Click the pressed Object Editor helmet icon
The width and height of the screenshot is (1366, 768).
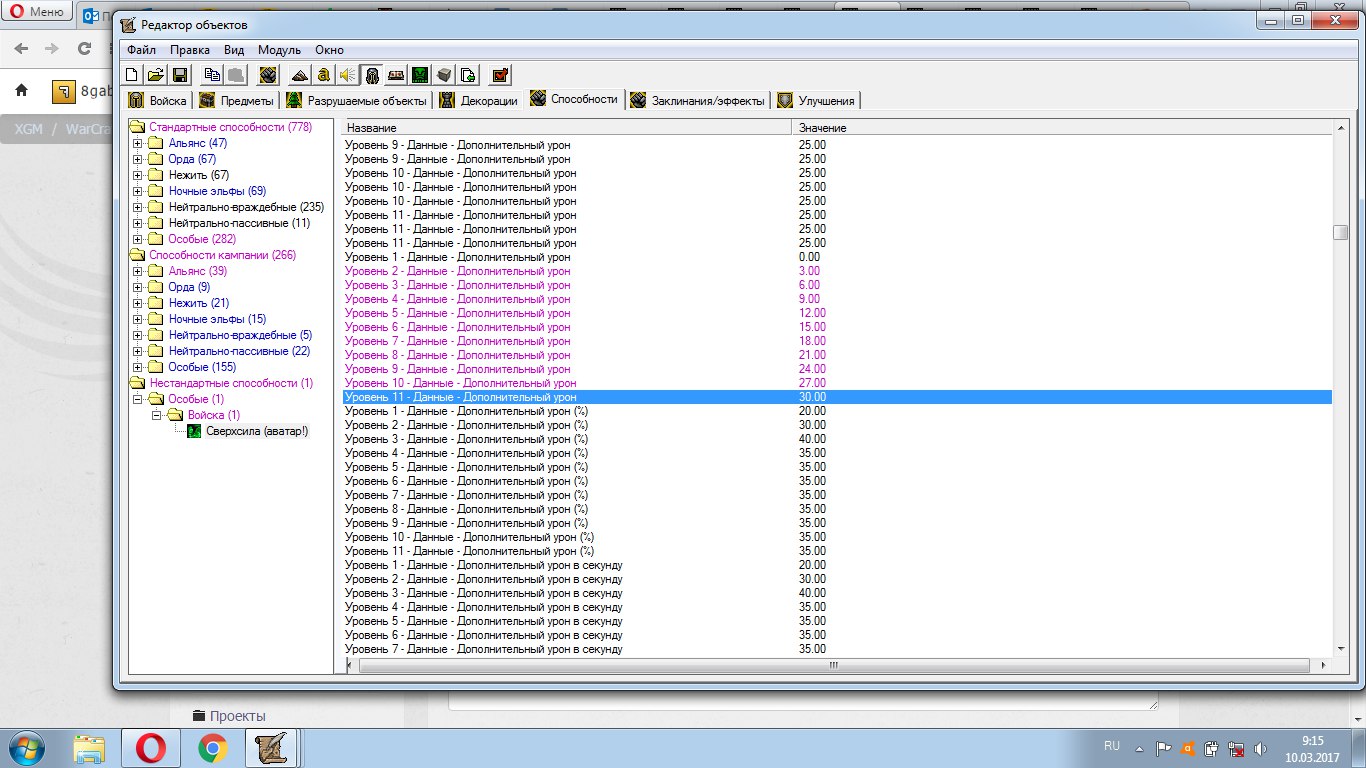[x=372, y=74]
